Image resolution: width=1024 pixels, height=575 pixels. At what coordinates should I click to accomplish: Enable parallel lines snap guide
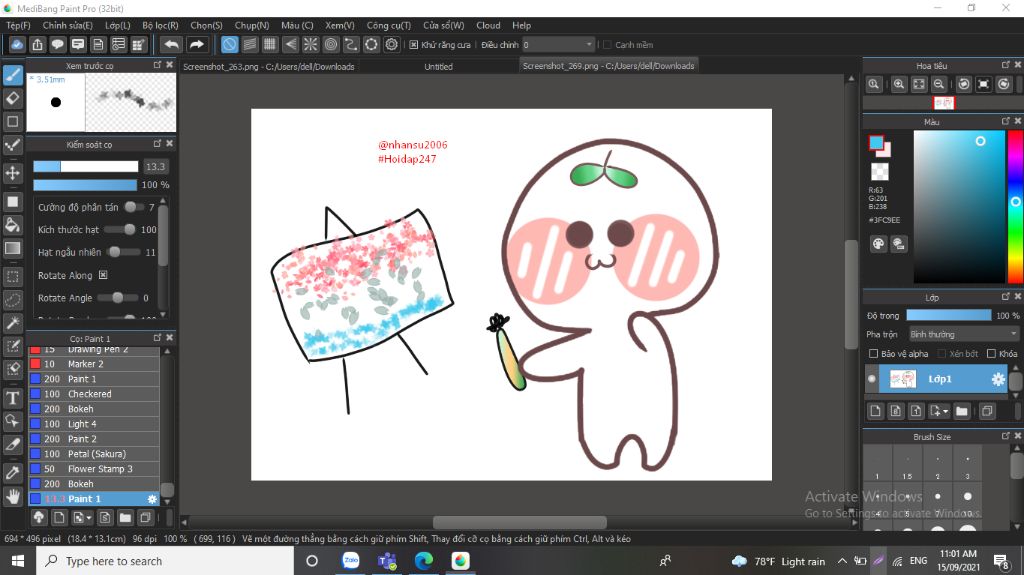click(249, 44)
